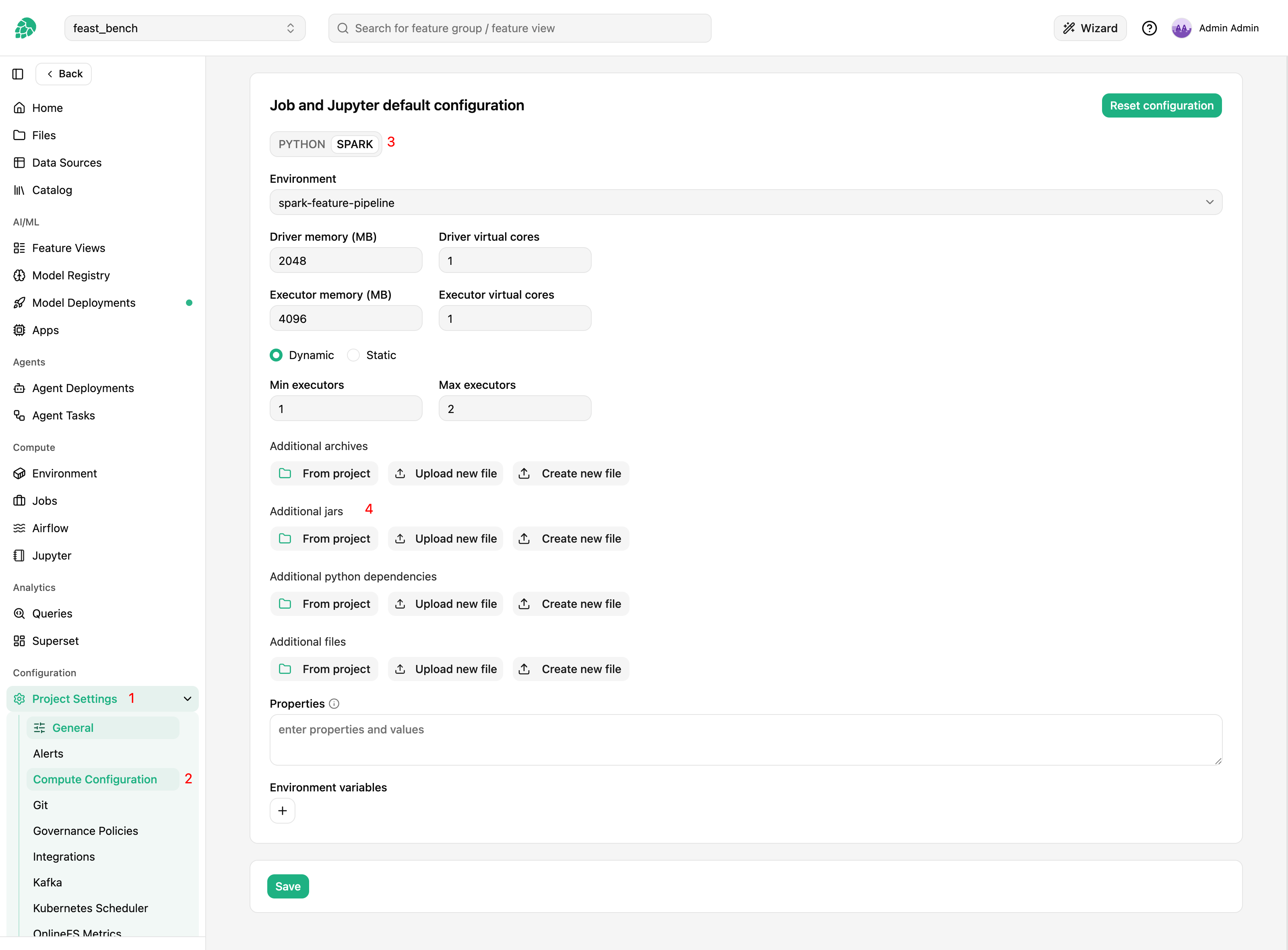The width and height of the screenshot is (1288, 950).
Task: Select the Static executor allocation radio
Action: [354, 355]
